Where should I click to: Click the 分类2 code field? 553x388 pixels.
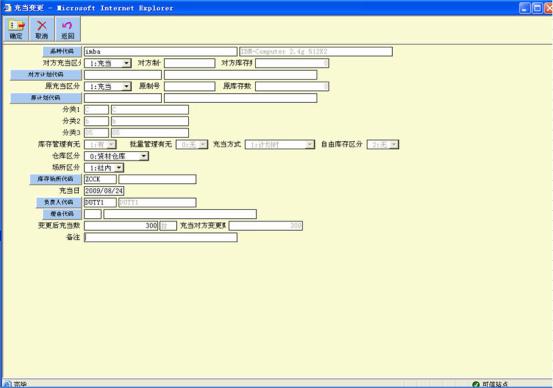pos(96,121)
